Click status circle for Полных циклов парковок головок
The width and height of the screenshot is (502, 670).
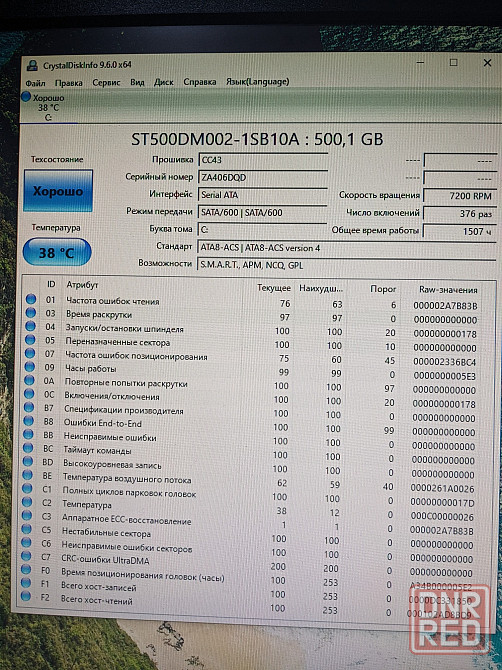click(27, 488)
